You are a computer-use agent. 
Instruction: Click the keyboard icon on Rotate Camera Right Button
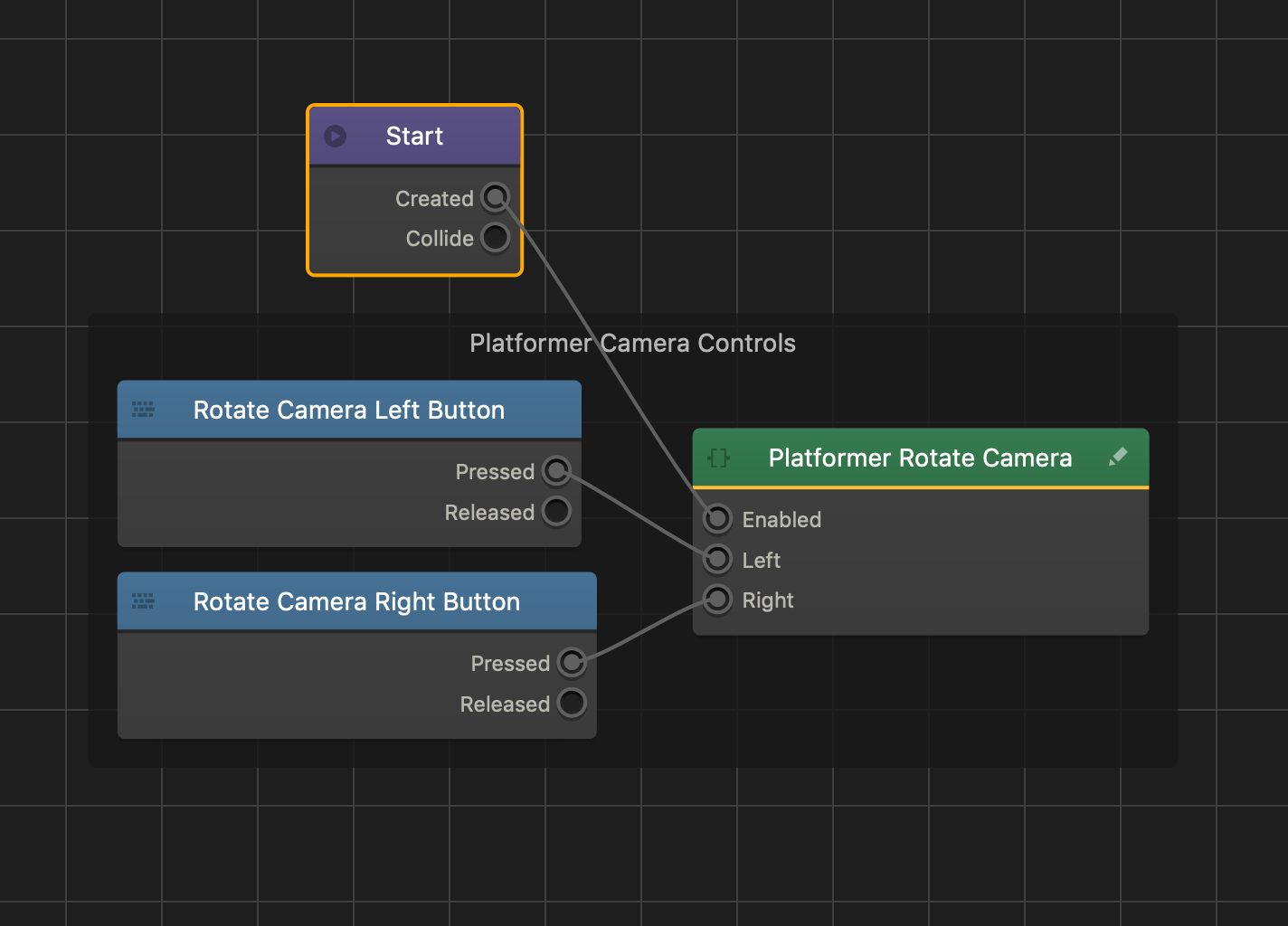coord(143,601)
